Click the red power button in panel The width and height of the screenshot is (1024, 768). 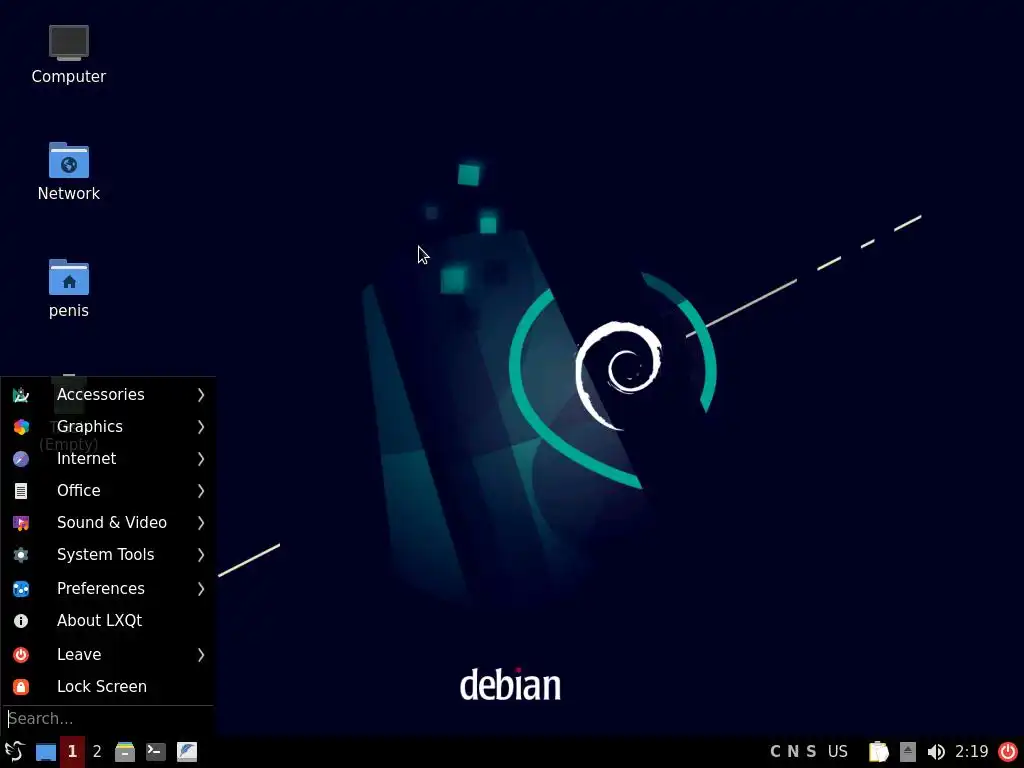pyautogui.click(x=1008, y=752)
